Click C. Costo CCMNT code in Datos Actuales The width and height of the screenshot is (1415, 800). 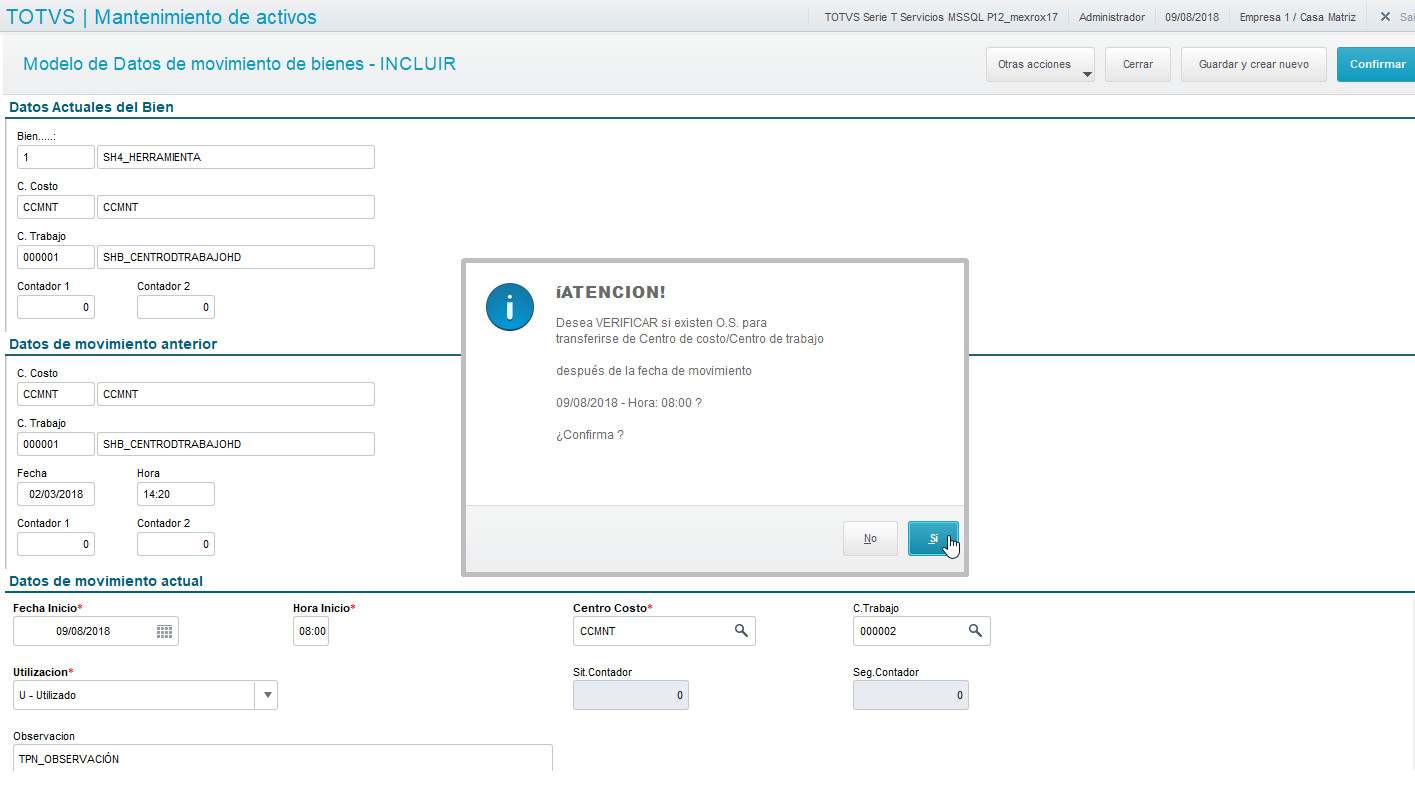56,207
